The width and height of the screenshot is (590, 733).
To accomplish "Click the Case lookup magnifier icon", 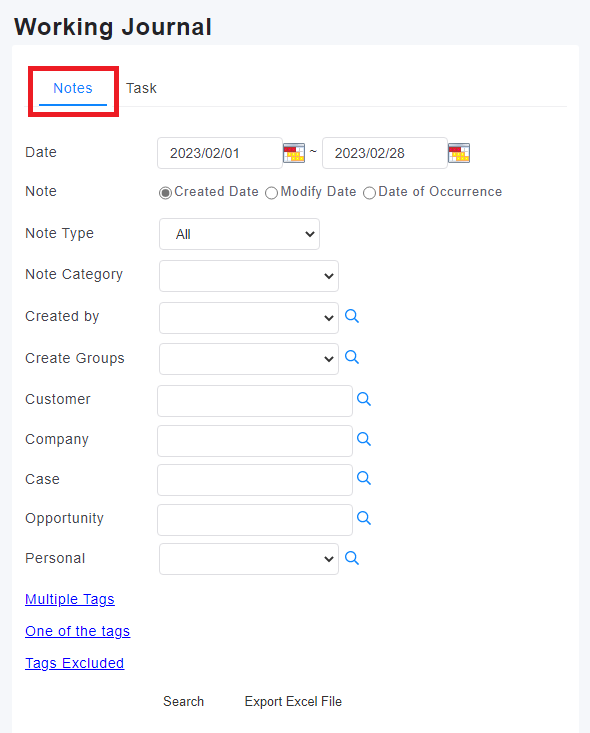I will coord(364,478).
